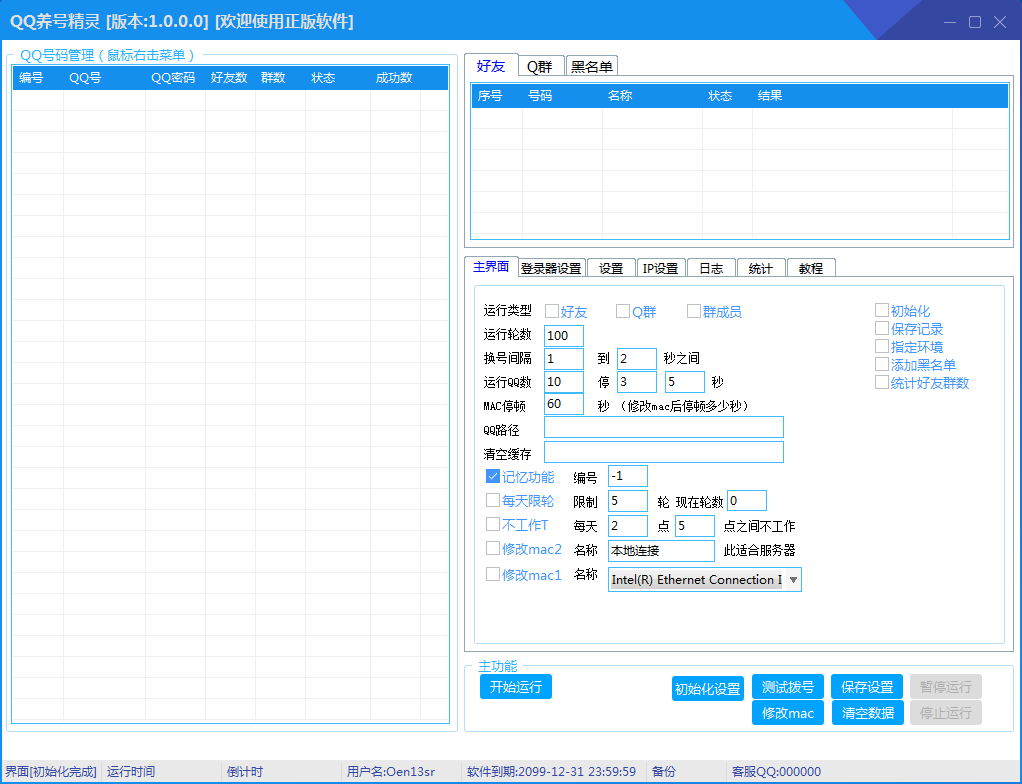
Task: Click the 备份 status bar entry
Action: 664,772
